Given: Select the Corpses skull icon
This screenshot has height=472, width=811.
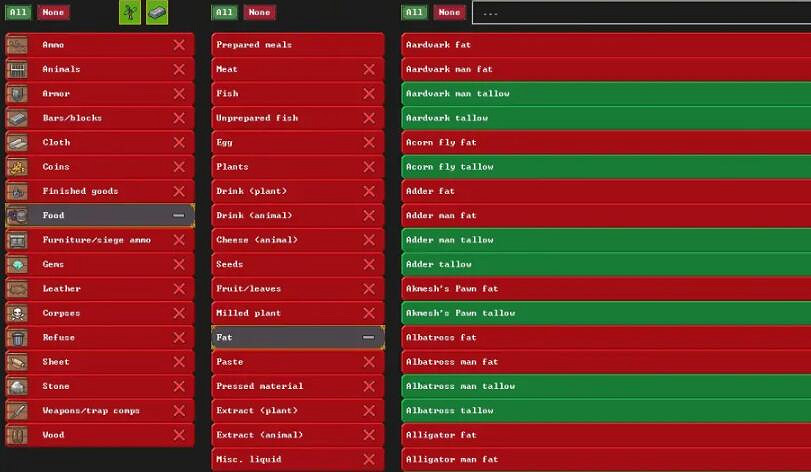Looking at the screenshot, I should [17, 313].
